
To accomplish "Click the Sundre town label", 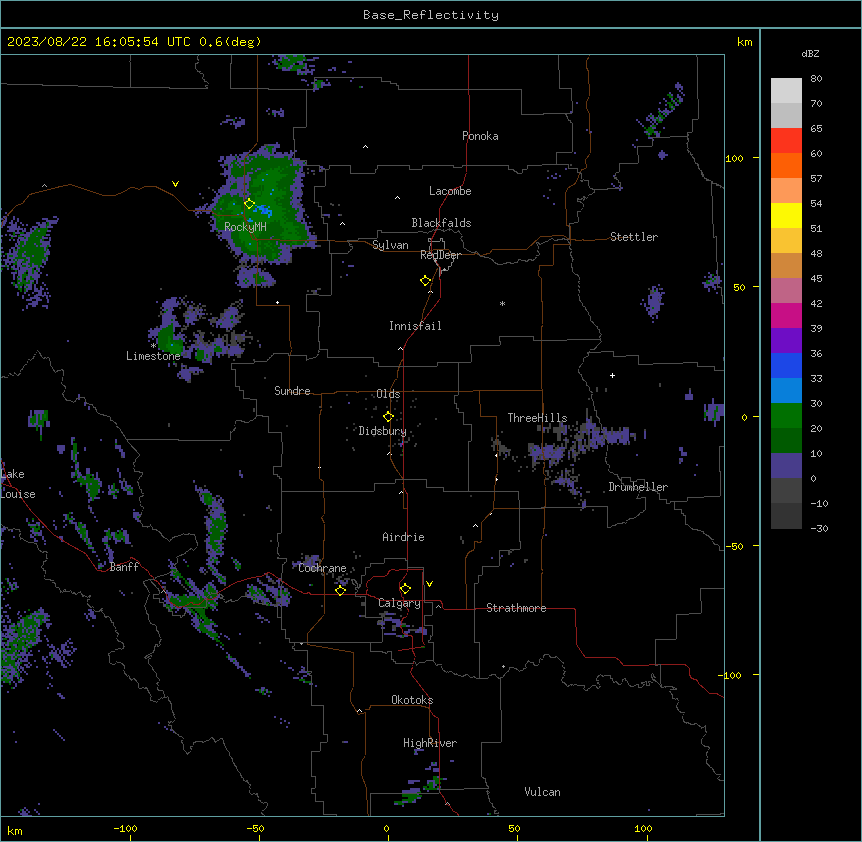I will click(x=292, y=391).
